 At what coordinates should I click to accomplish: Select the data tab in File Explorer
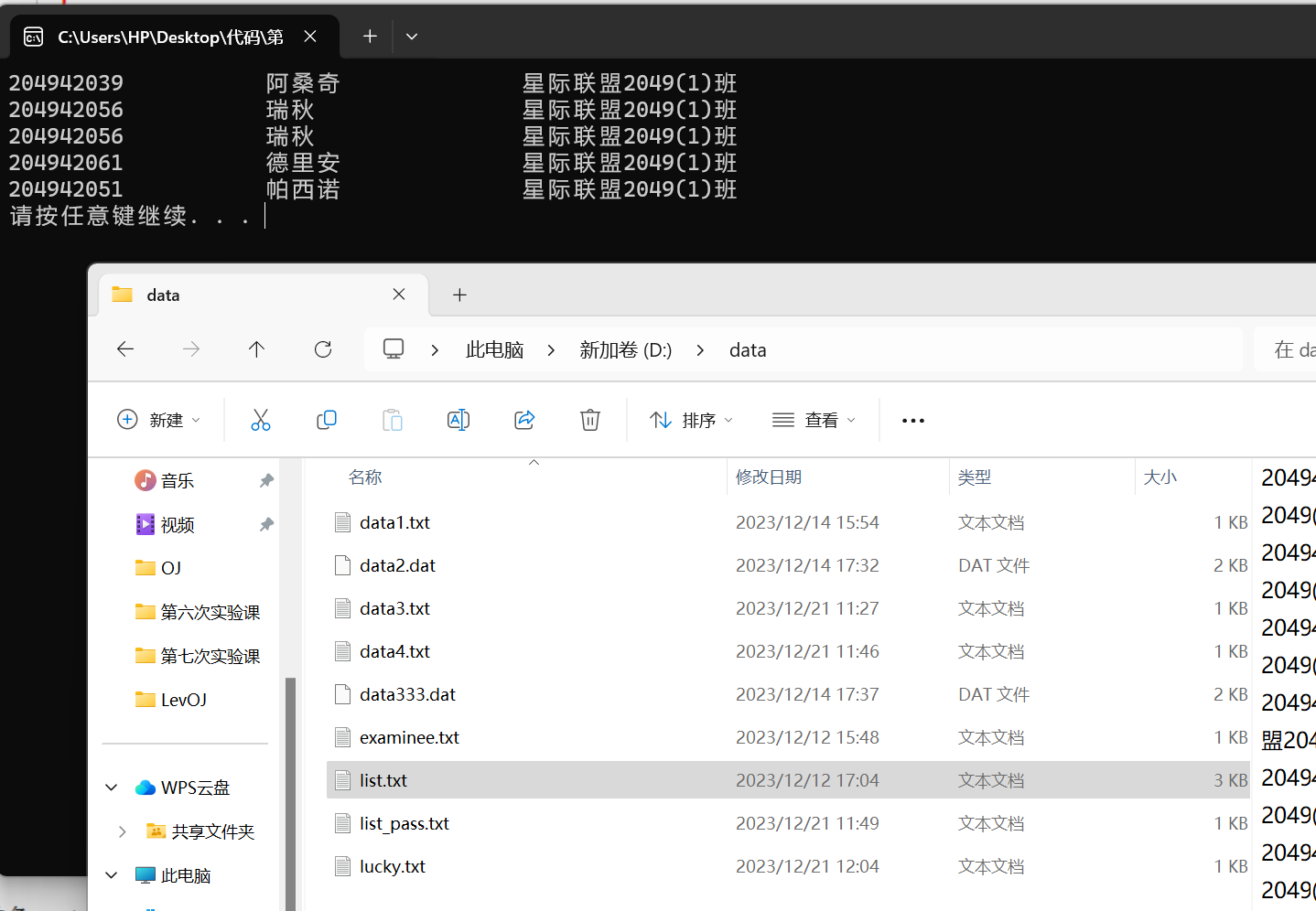(264, 295)
